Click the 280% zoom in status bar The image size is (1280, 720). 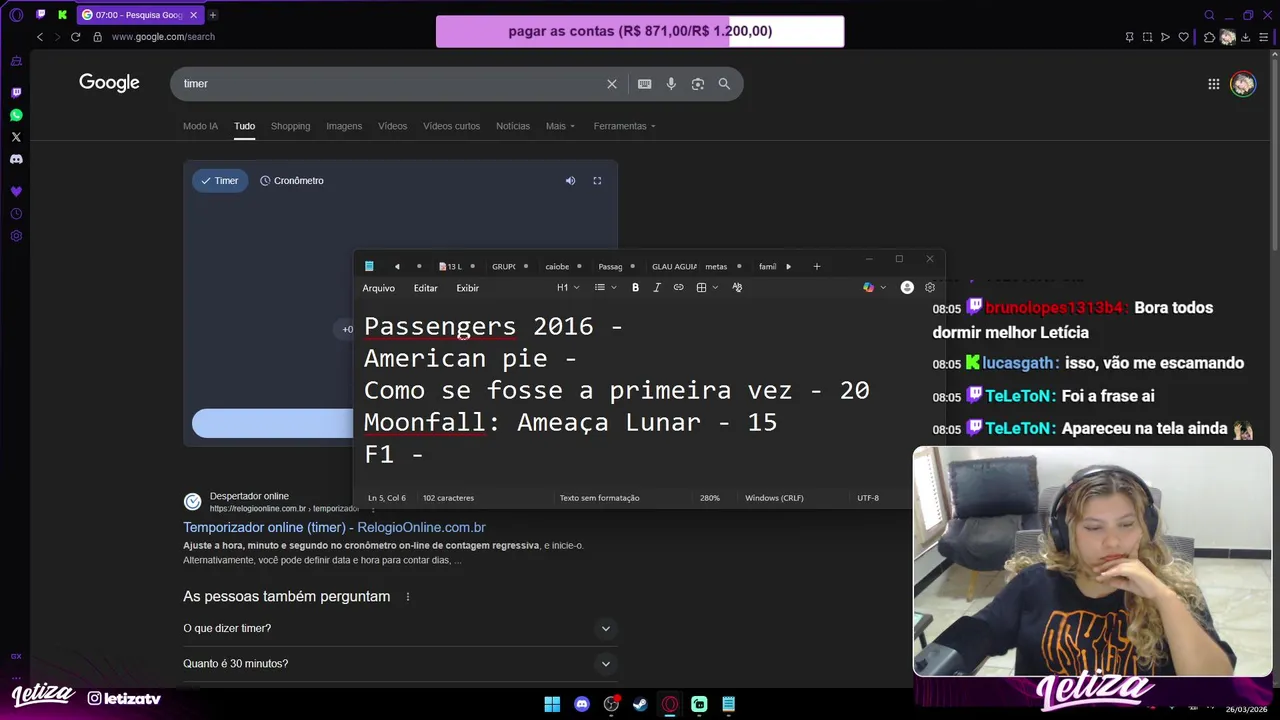(x=710, y=498)
